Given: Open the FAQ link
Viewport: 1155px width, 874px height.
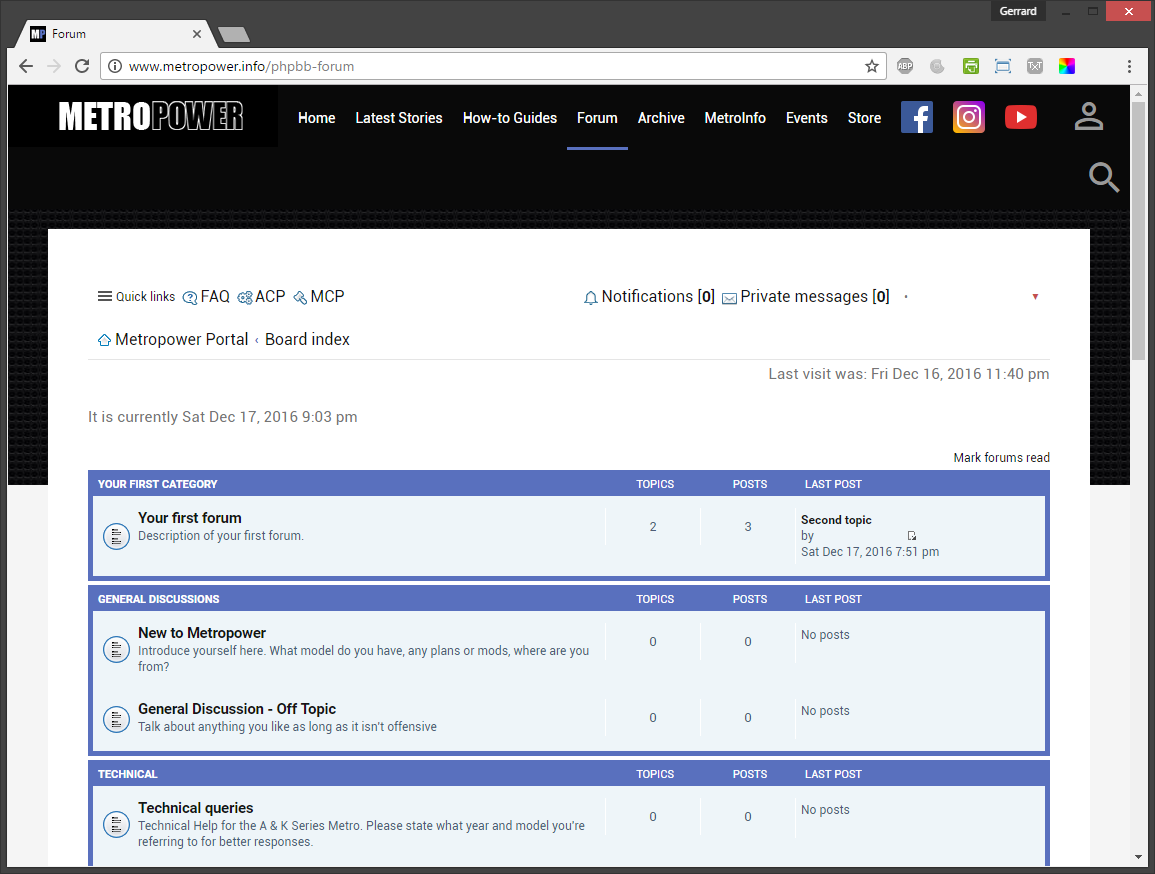Looking at the screenshot, I should pyautogui.click(x=206, y=297).
